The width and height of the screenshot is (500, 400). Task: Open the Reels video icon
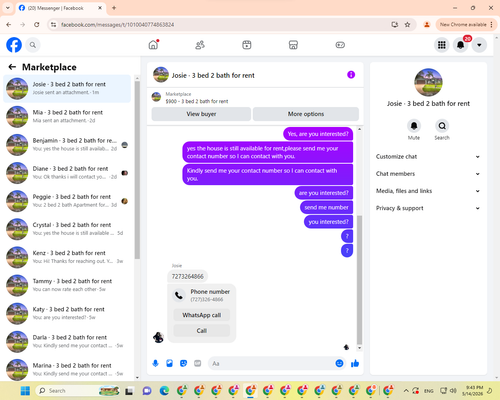(247, 45)
